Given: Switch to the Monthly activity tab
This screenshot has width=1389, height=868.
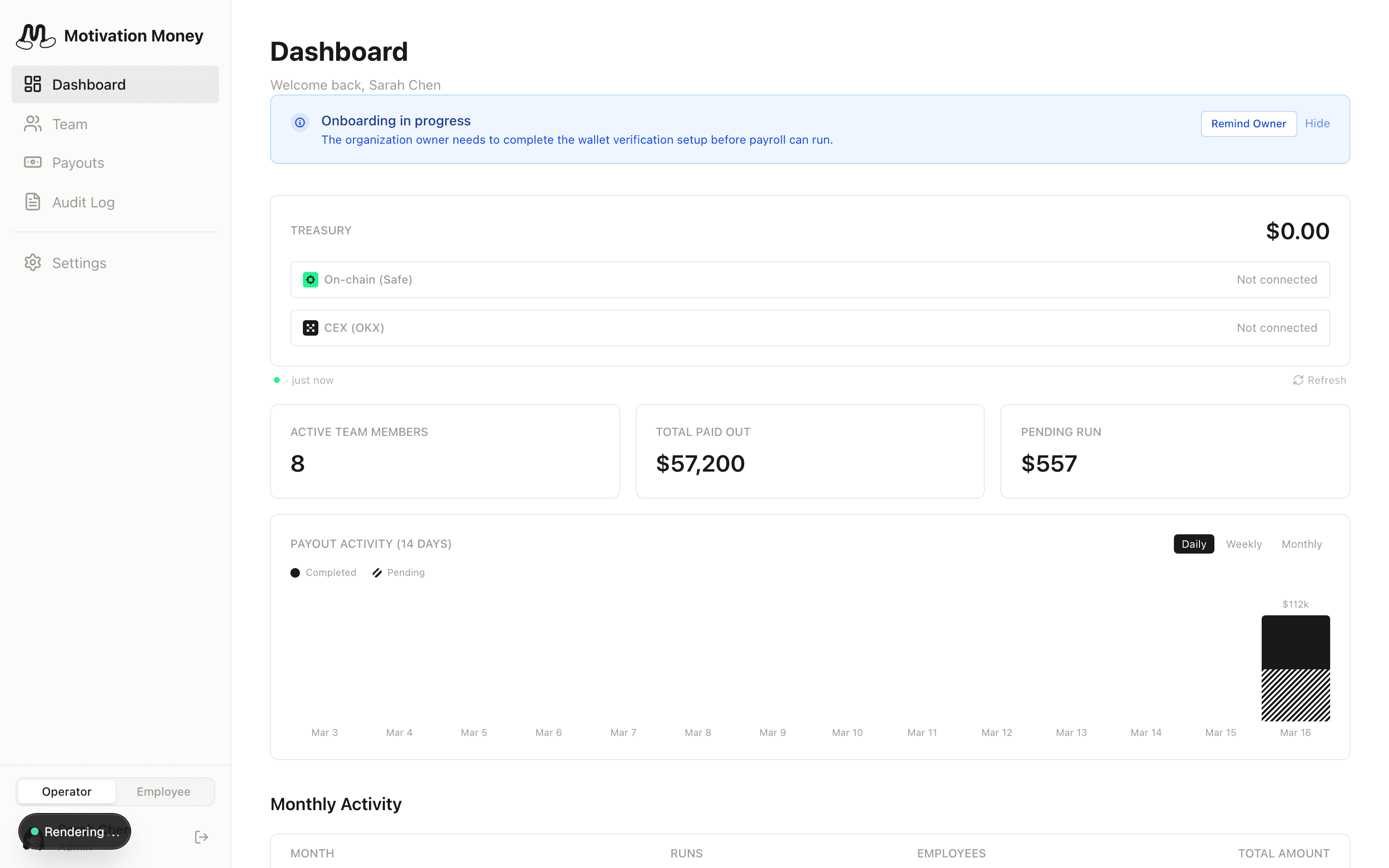Looking at the screenshot, I should coord(1302,543).
